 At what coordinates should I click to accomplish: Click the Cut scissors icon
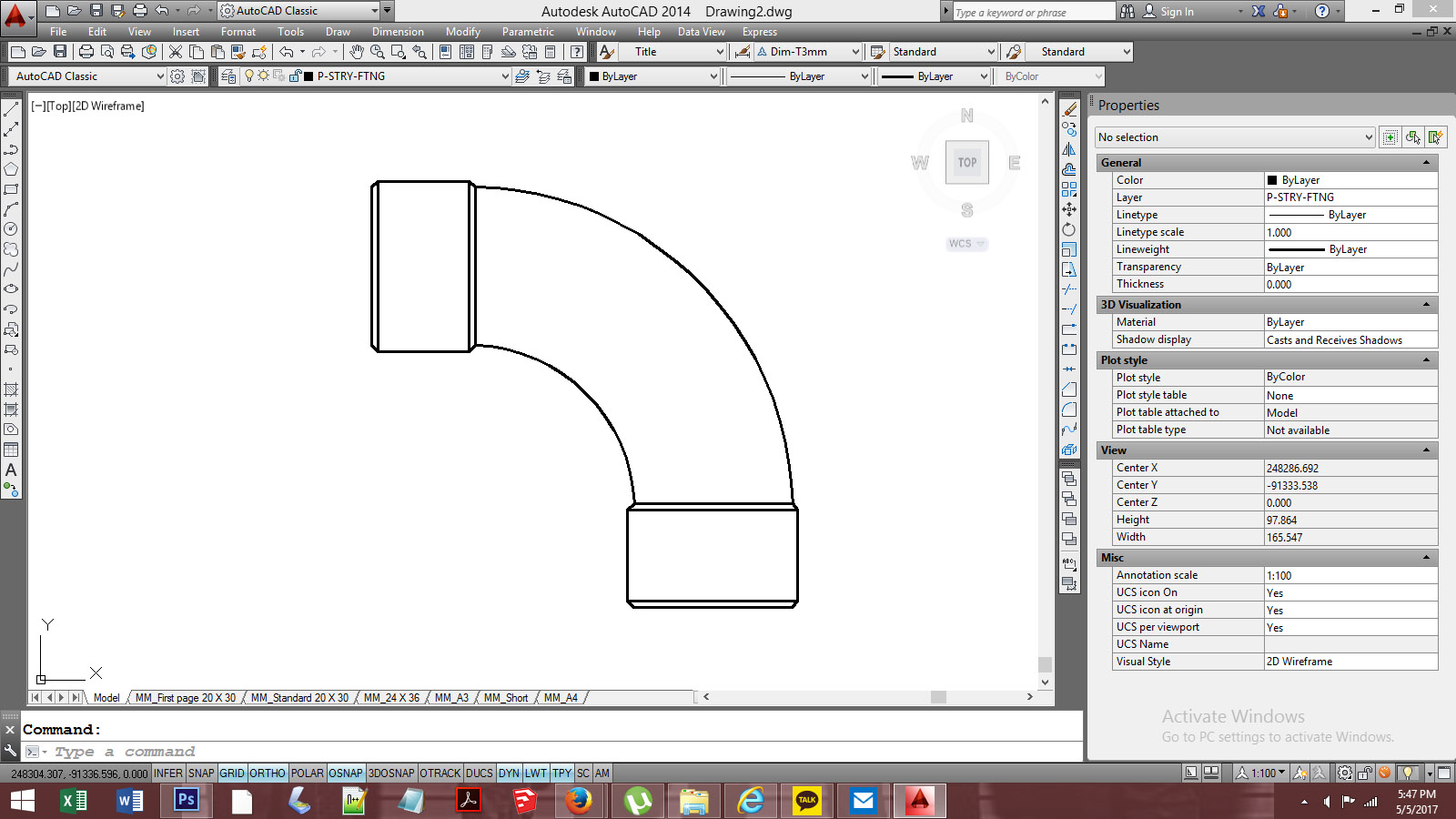coord(176,52)
